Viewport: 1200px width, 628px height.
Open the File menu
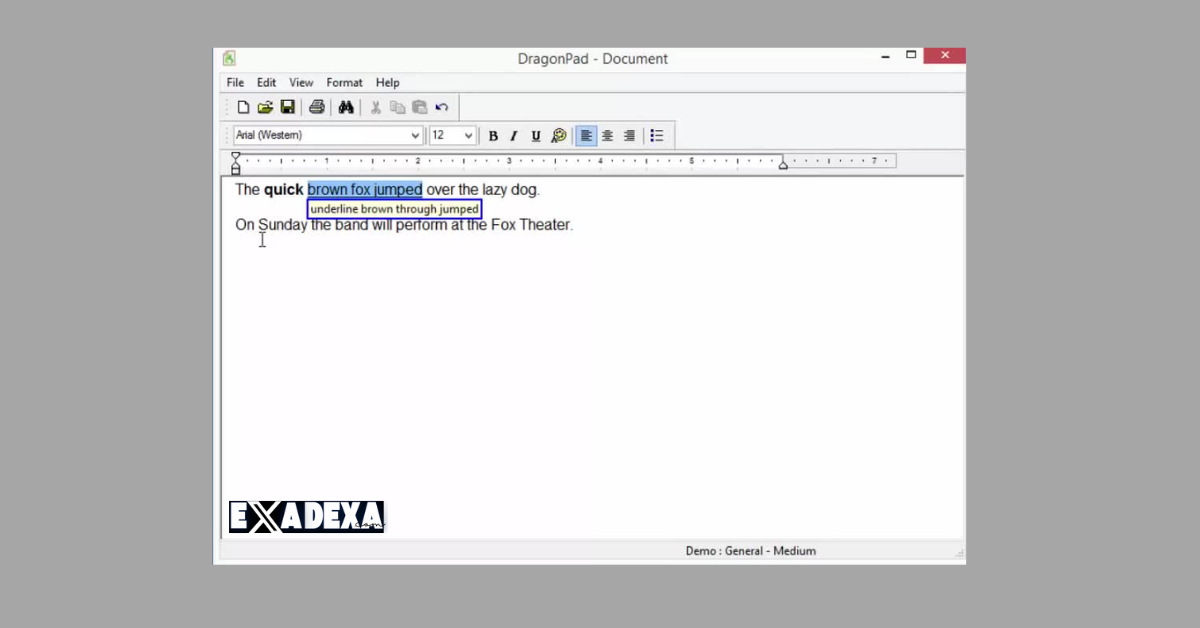pyautogui.click(x=234, y=82)
